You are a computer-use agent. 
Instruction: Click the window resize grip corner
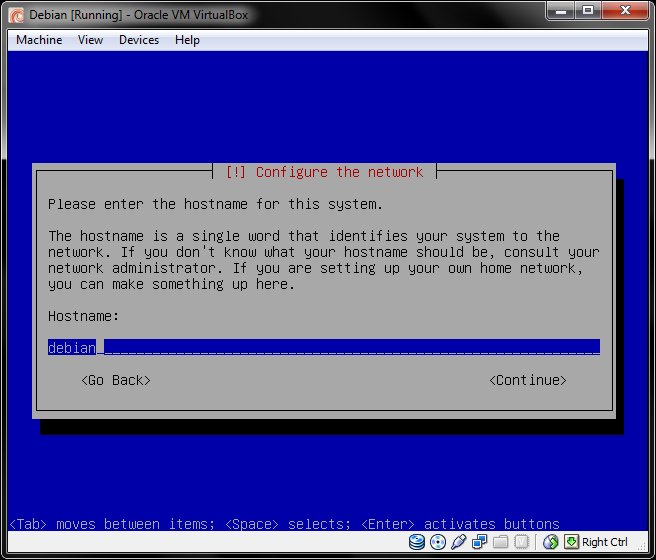tap(642, 545)
